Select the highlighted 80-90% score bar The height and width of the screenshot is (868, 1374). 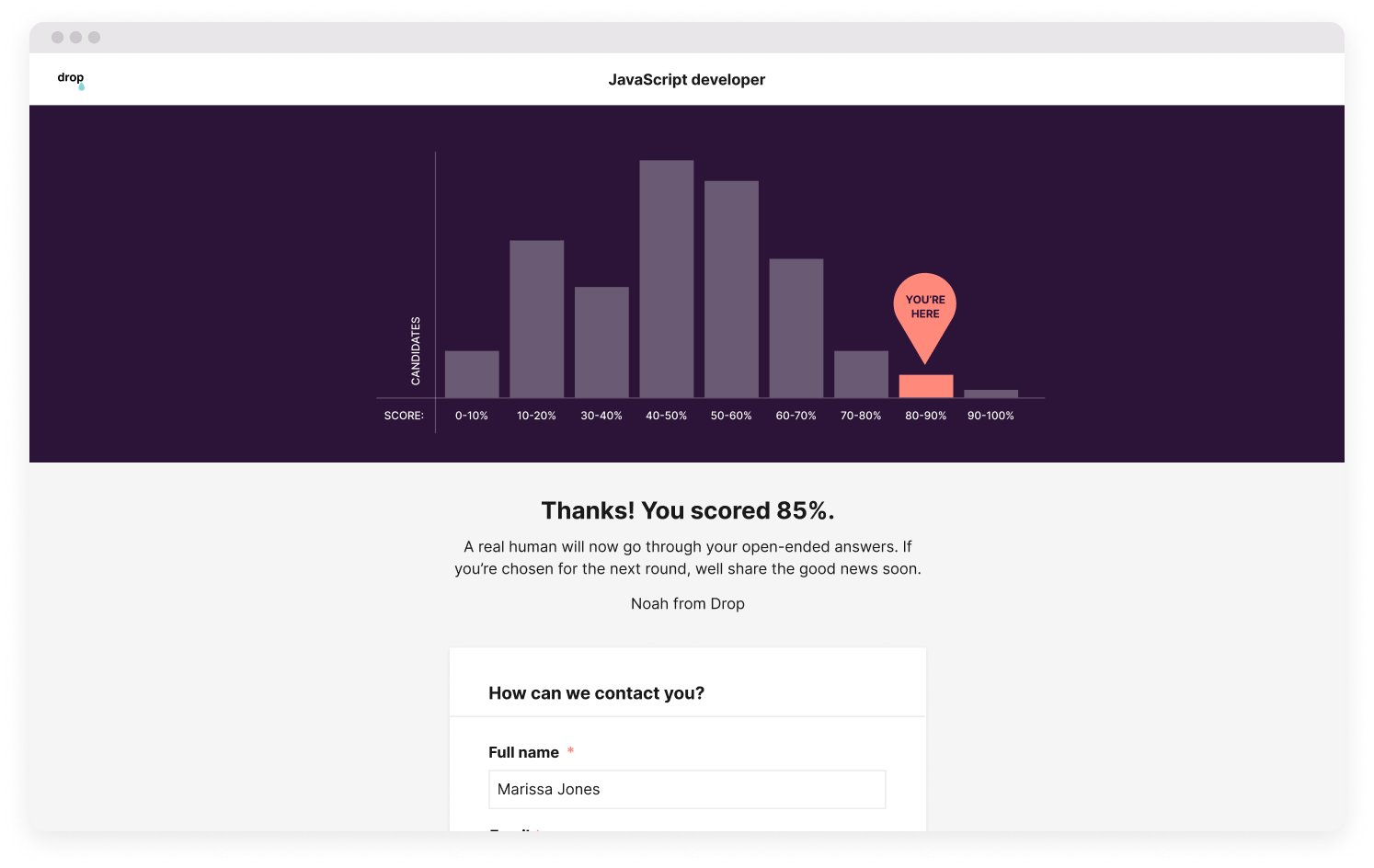(x=926, y=386)
